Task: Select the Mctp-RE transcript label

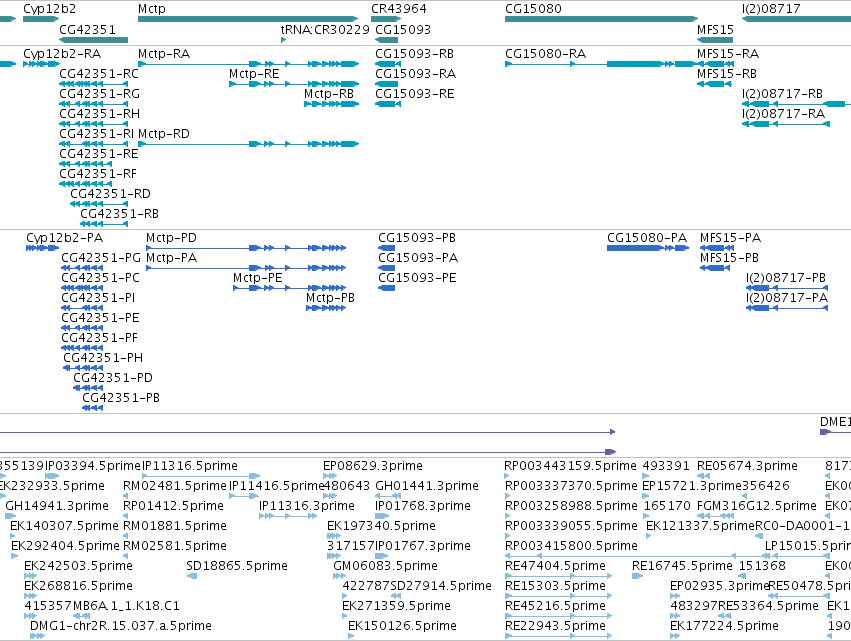Action: click(x=254, y=74)
